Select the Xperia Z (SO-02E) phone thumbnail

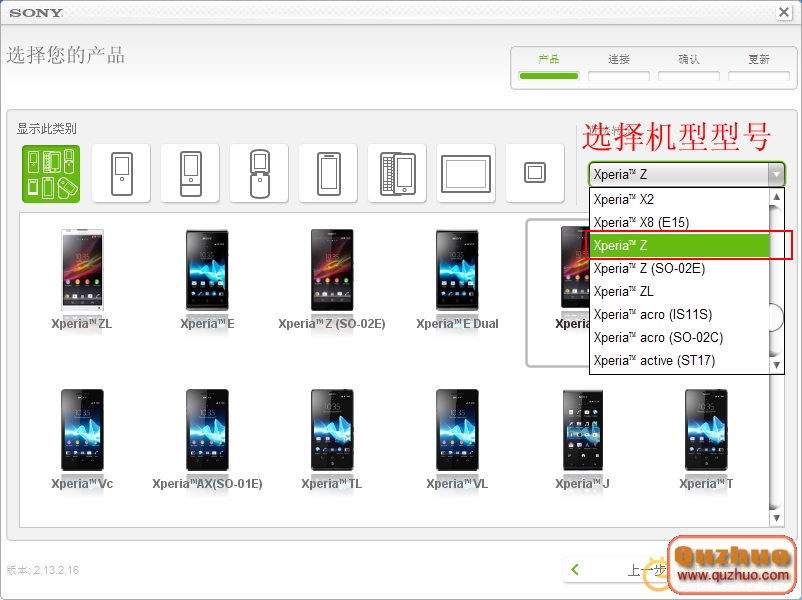click(332, 270)
